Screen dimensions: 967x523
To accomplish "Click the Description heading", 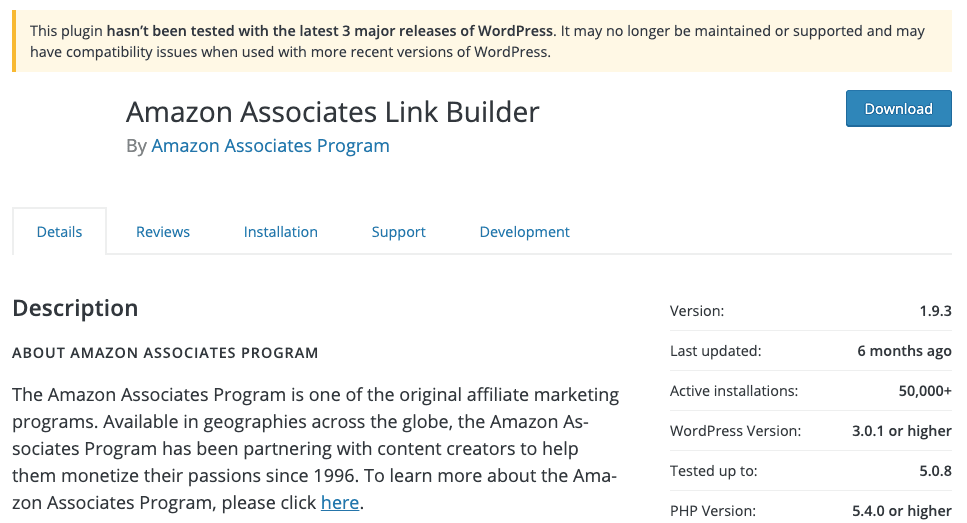I will pyautogui.click(x=75, y=308).
